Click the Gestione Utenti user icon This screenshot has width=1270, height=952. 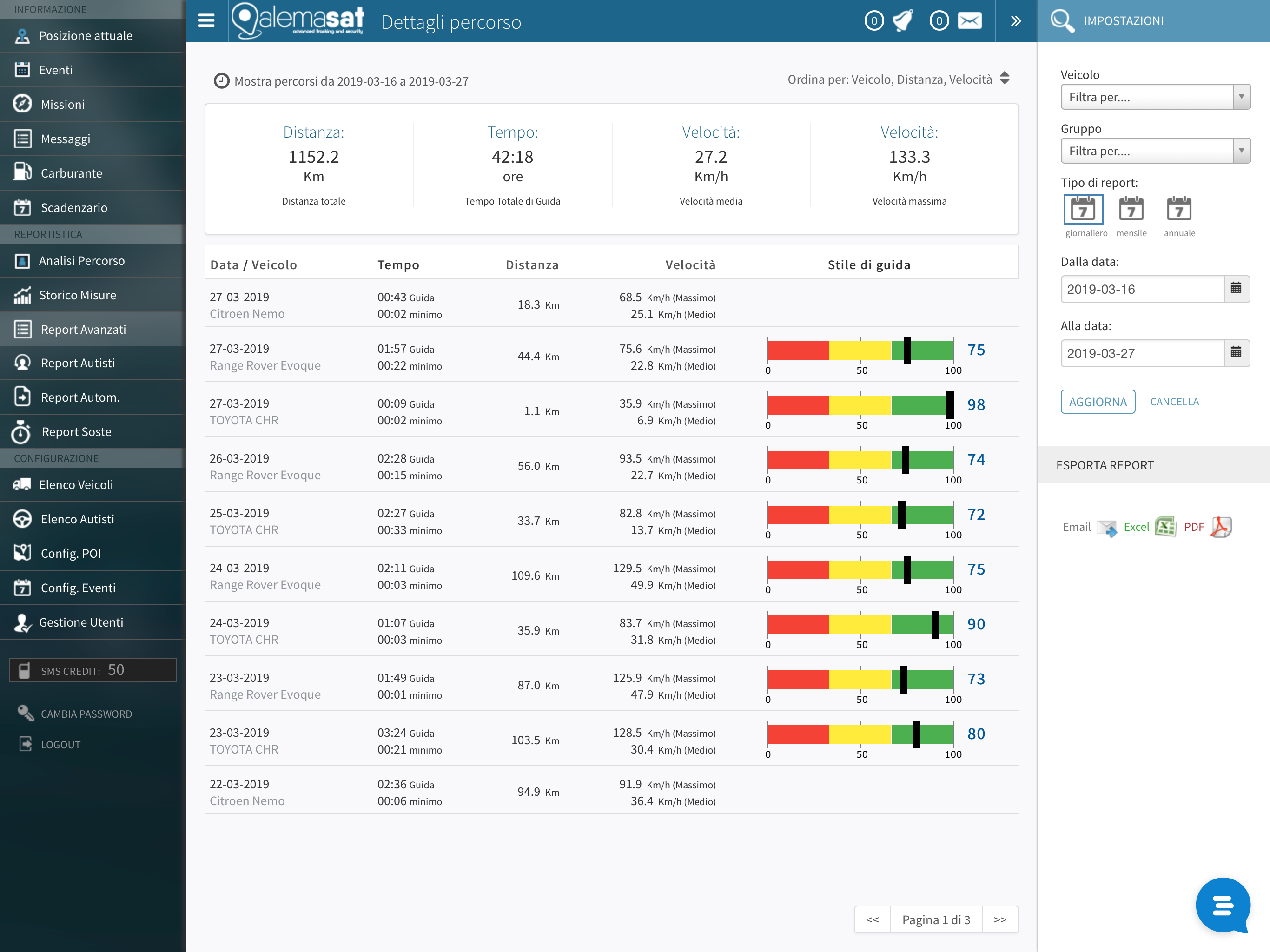tap(22, 622)
